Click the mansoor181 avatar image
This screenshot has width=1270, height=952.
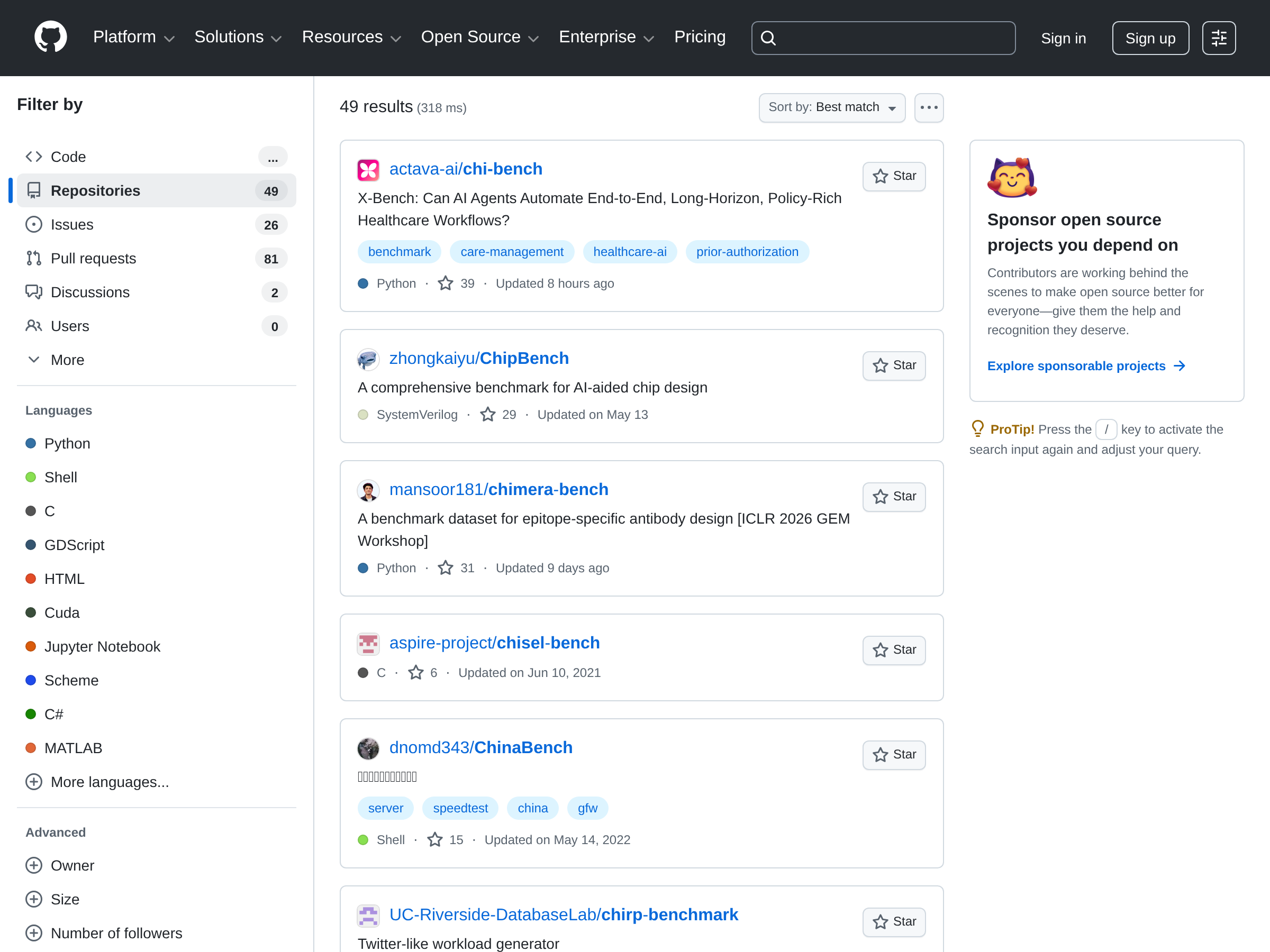(x=368, y=491)
